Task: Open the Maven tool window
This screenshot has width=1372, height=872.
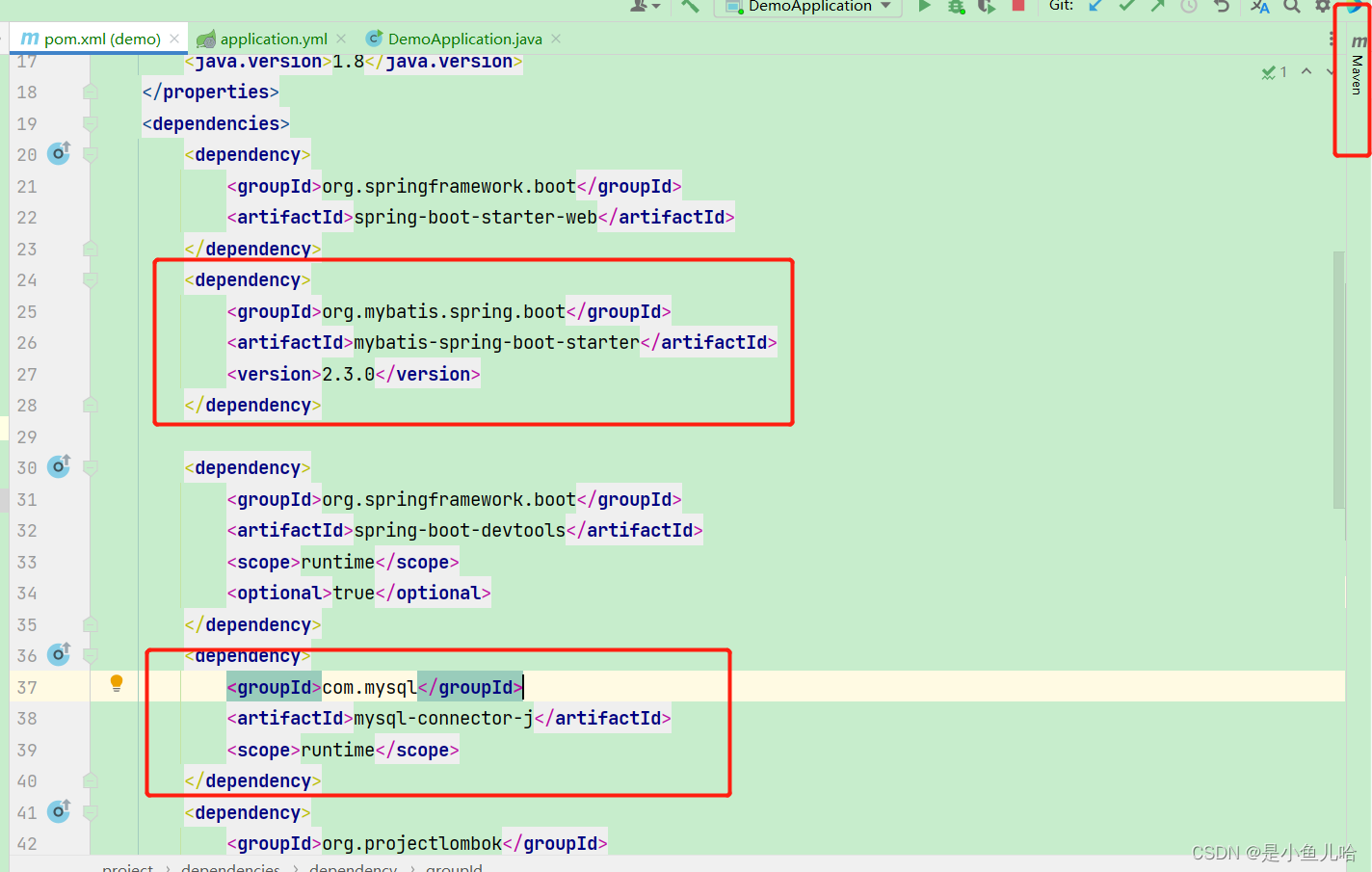Action: (1357, 66)
